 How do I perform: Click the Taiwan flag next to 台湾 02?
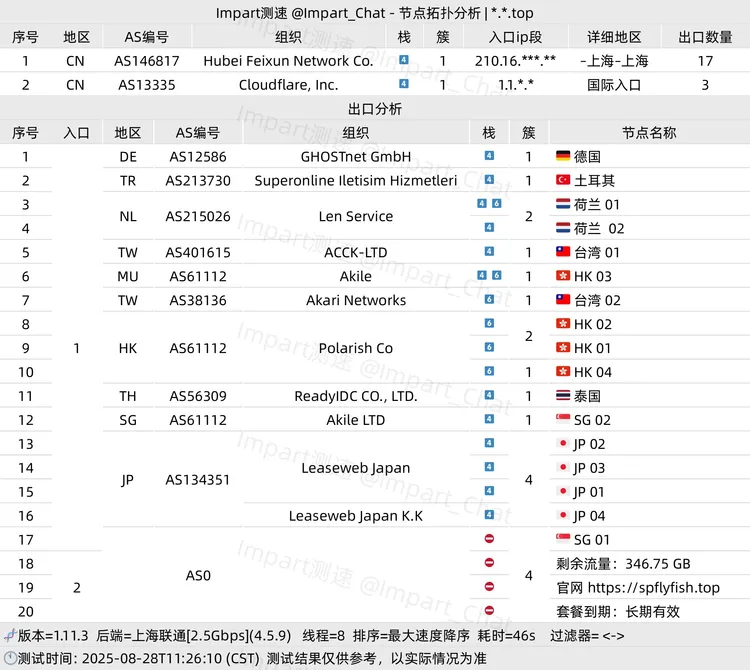pyautogui.click(x=562, y=301)
